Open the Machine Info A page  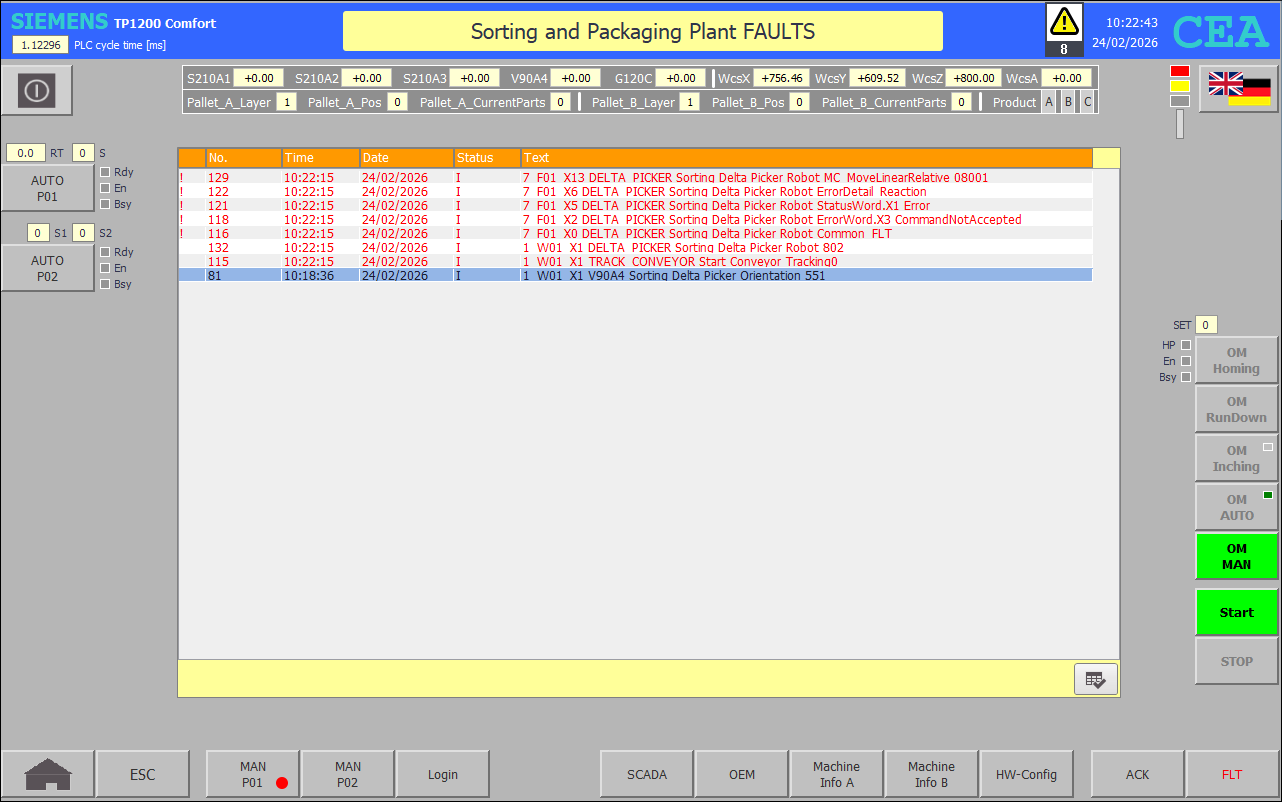[836, 774]
